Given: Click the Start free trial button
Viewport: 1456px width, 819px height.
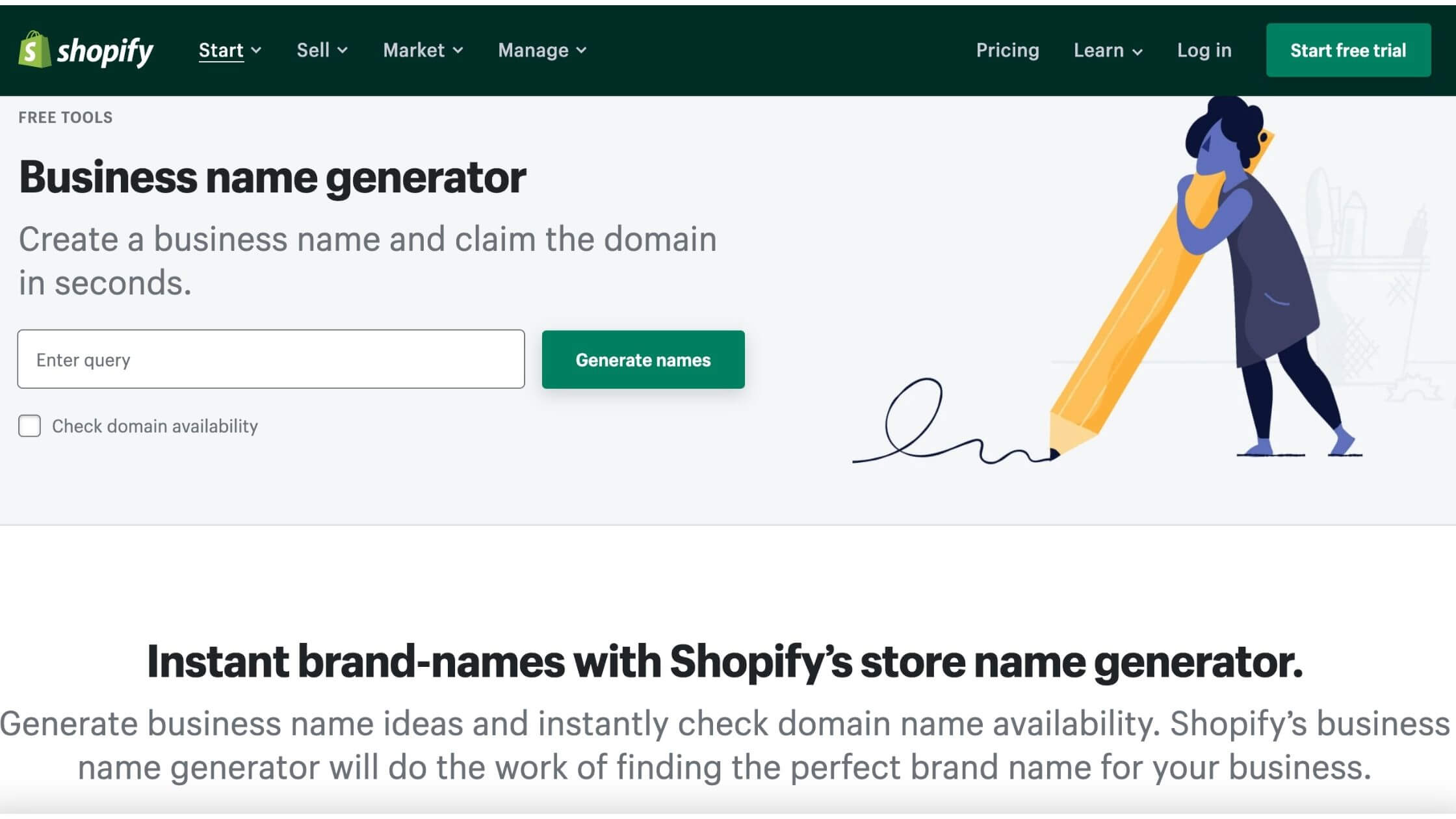Looking at the screenshot, I should (x=1349, y=50).
